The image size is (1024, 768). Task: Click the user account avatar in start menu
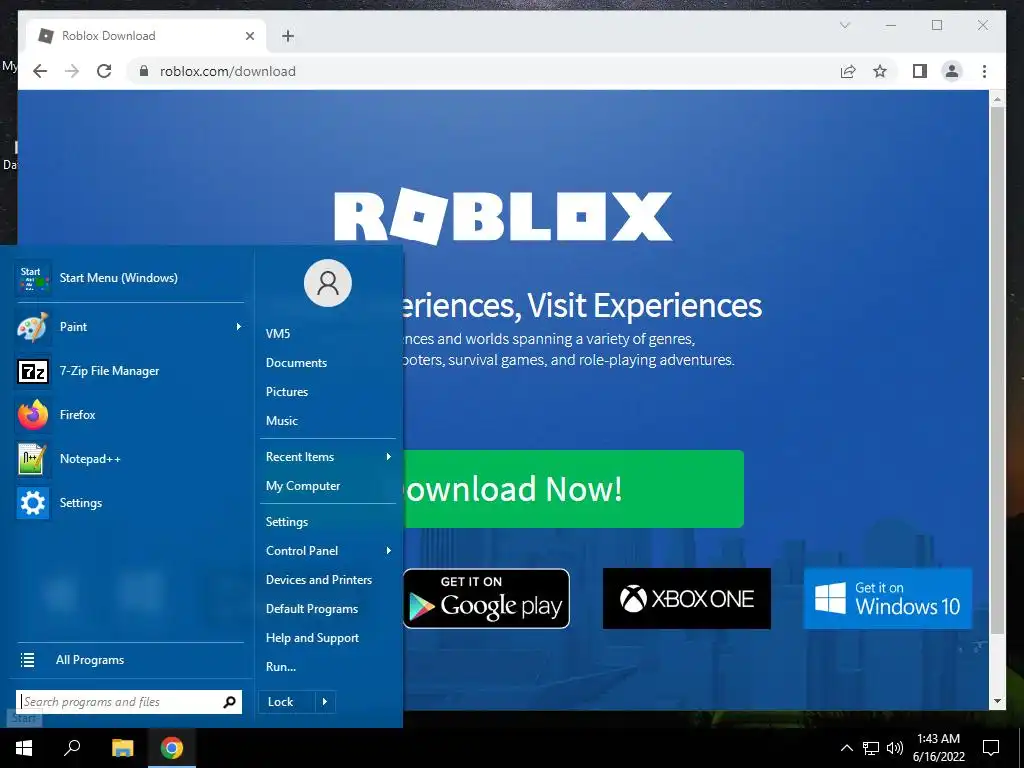(x=328, y=283)
